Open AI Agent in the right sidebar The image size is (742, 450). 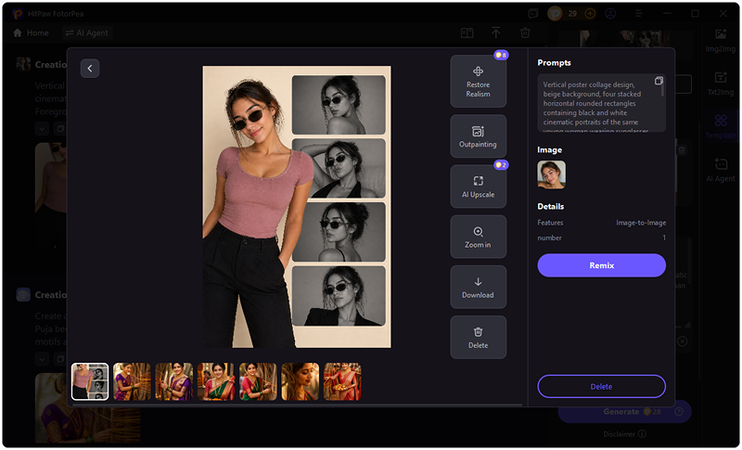click(x=720, y=170)
